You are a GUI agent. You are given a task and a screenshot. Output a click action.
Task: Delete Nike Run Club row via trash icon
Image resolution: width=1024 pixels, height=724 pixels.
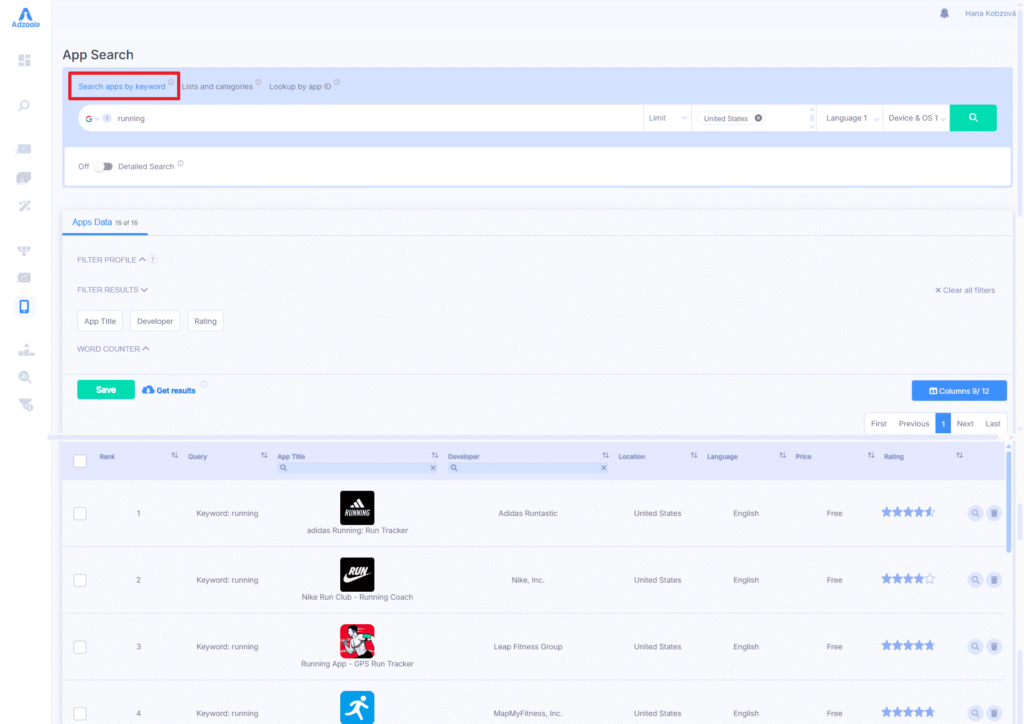(994, 579)
